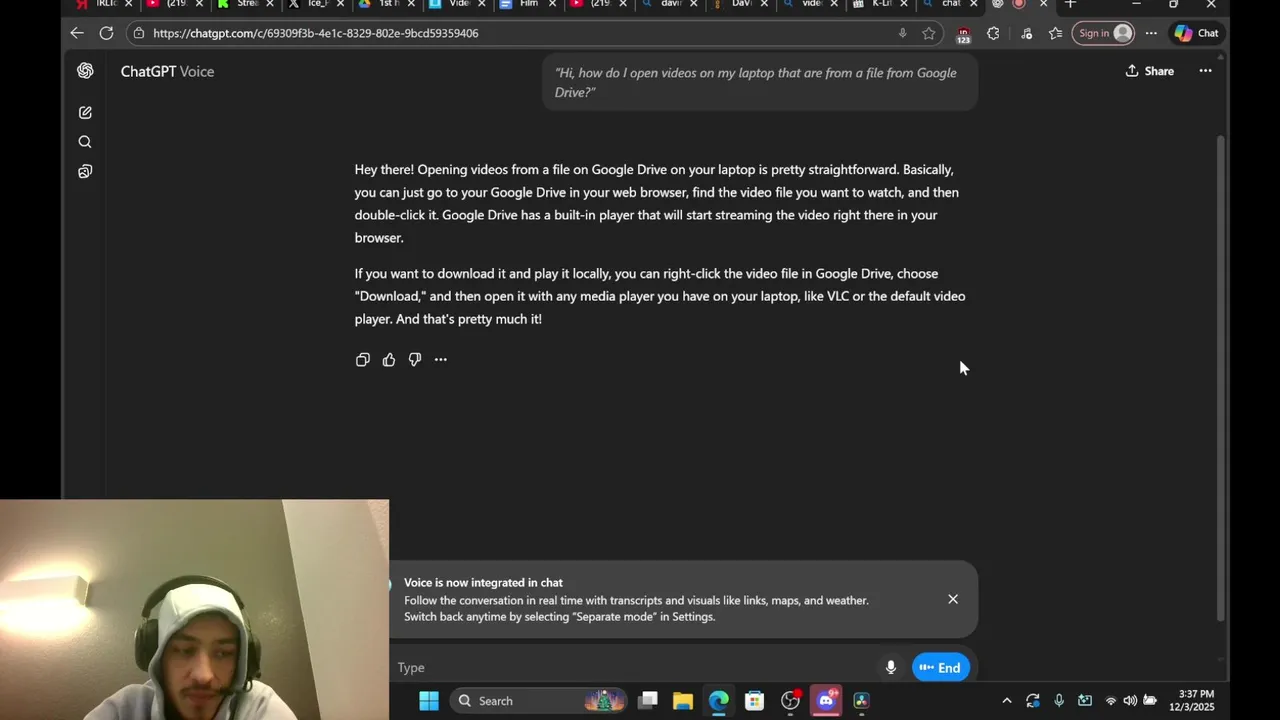Open more actions under the response
The image size is (1280, 720).
(x=441, y=360)
